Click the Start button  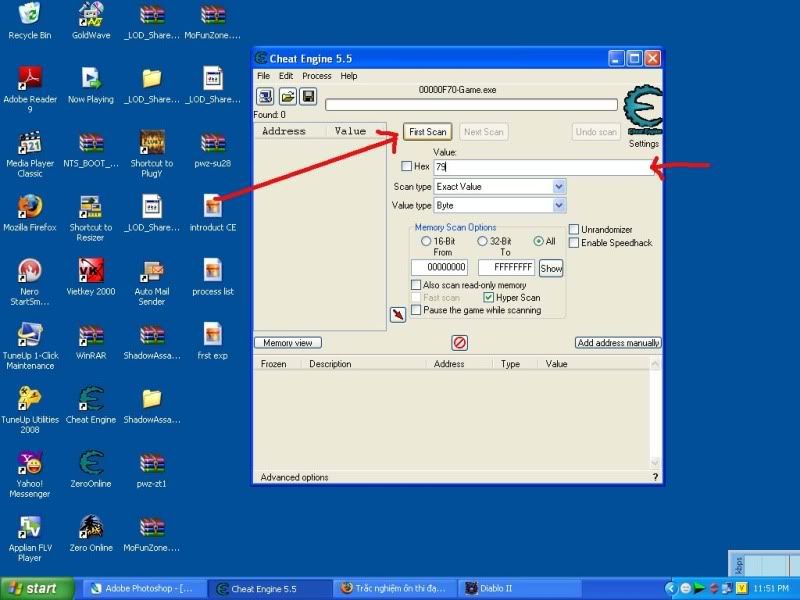pyautogui.click(x=37, y=588)
